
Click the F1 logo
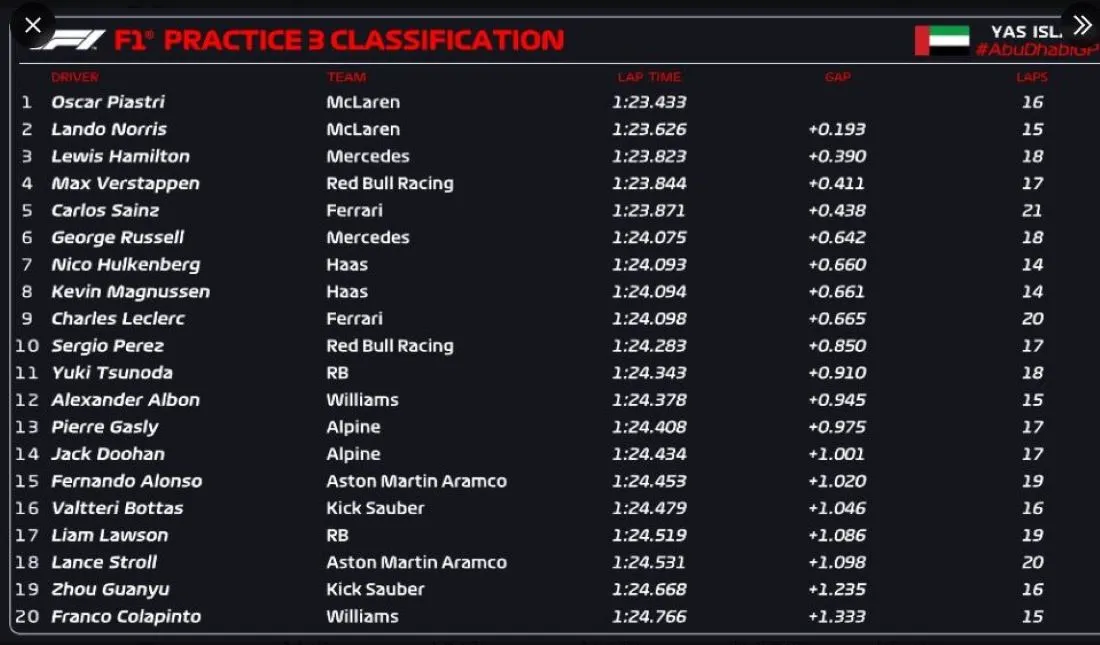pyautogui.click(x=68, y=40)
